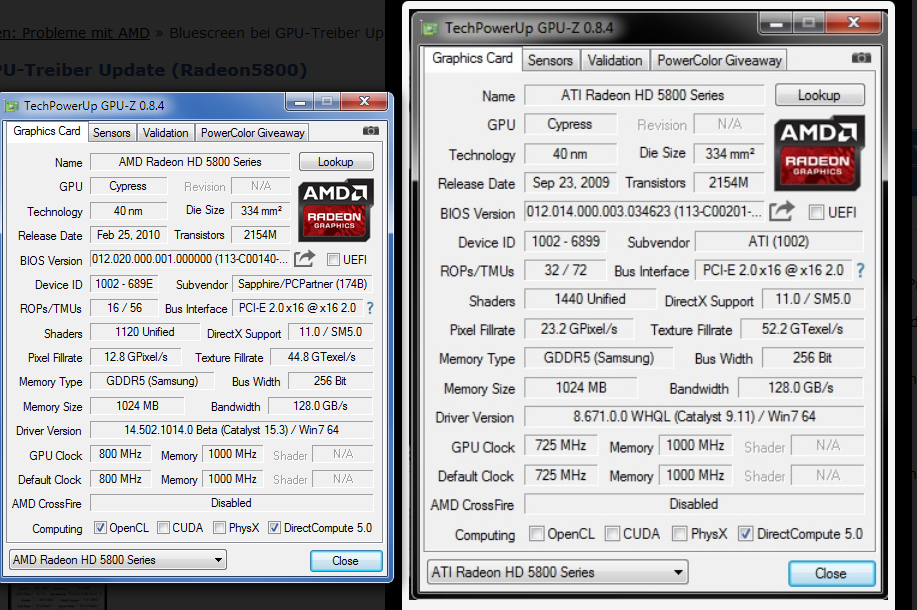
Task: Open 'Probleme mit AMD' breadcrumb link
Action: 75,33
